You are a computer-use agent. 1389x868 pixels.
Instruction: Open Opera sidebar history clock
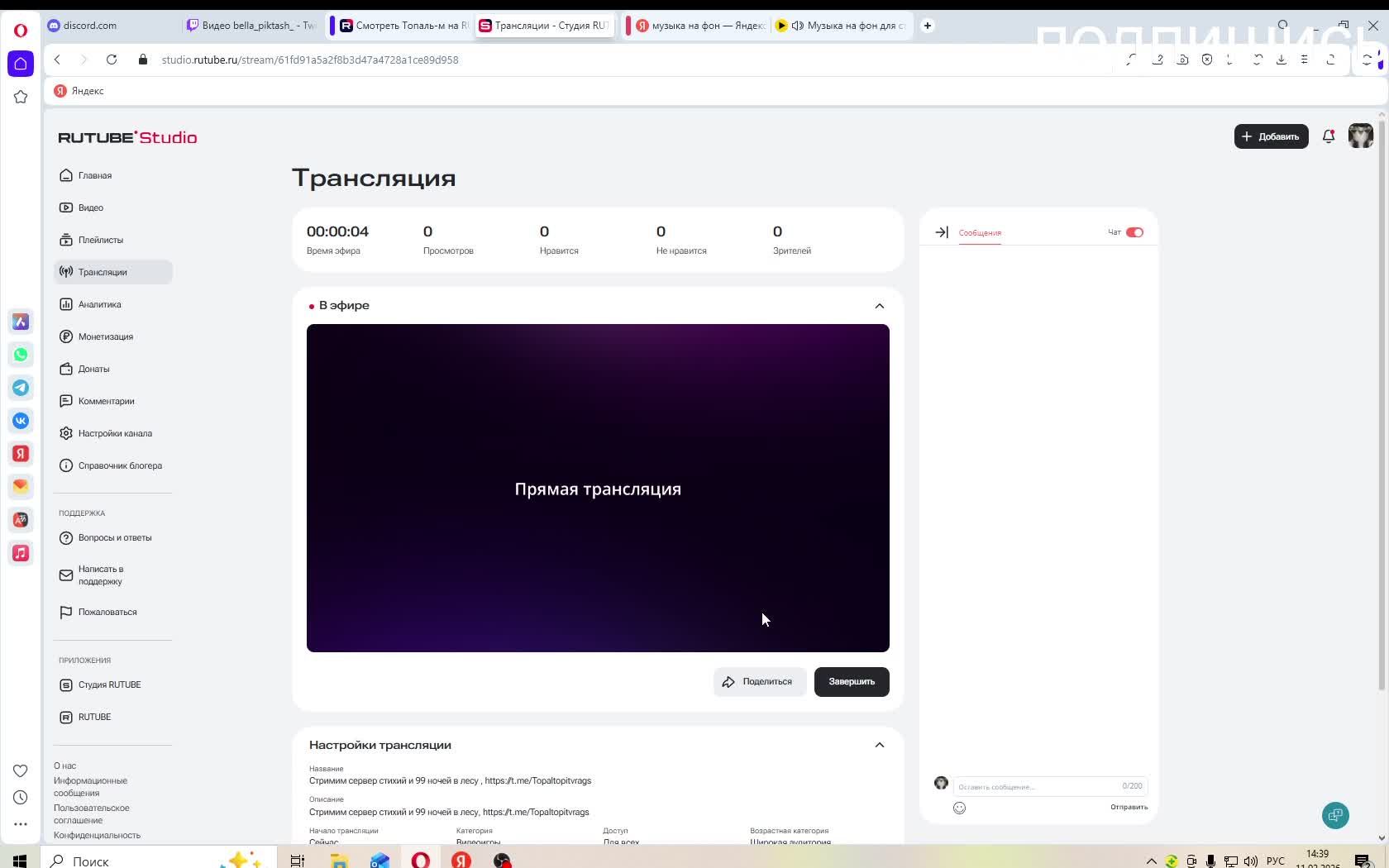pos(21,797)
